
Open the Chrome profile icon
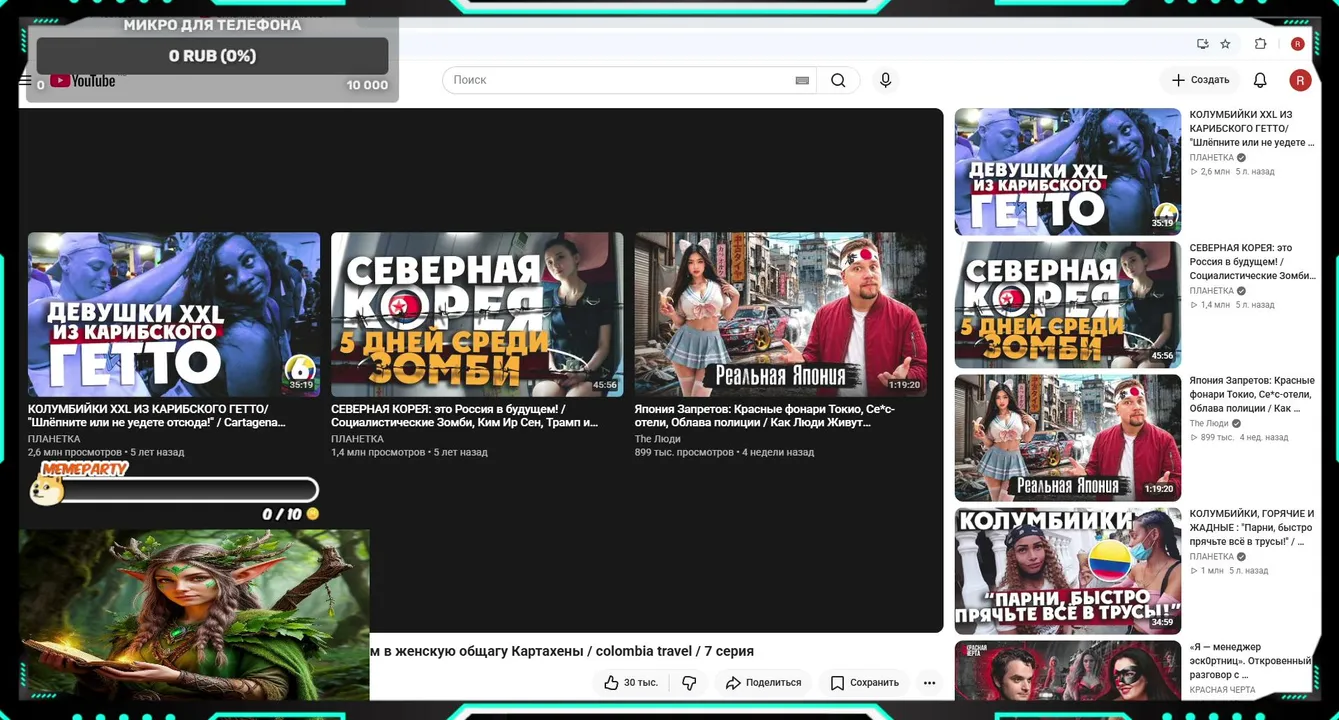(x=1297, y=44)
